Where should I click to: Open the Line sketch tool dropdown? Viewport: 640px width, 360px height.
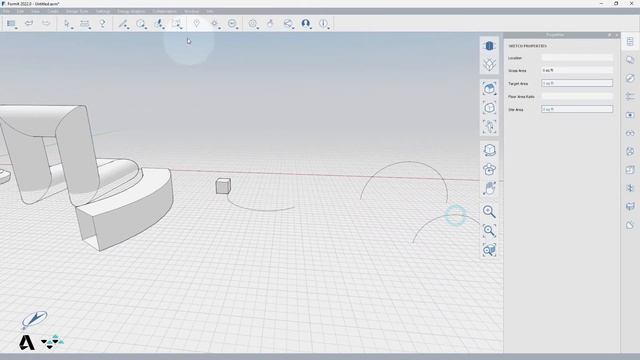pyautogui.click(x=123, y=24)
